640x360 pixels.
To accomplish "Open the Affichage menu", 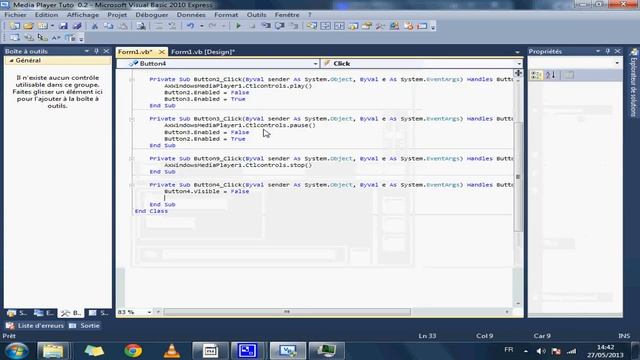I will 82,15.
